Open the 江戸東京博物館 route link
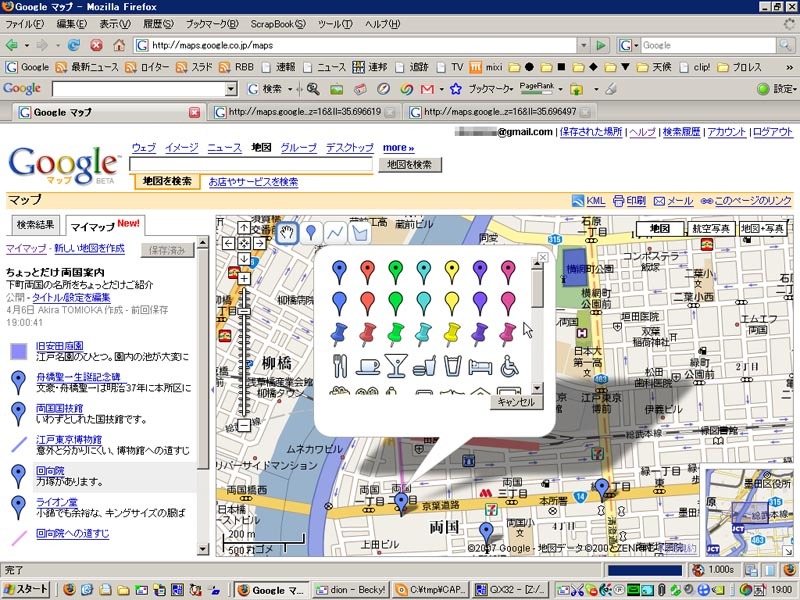The image size is (800, 600). 69,439
